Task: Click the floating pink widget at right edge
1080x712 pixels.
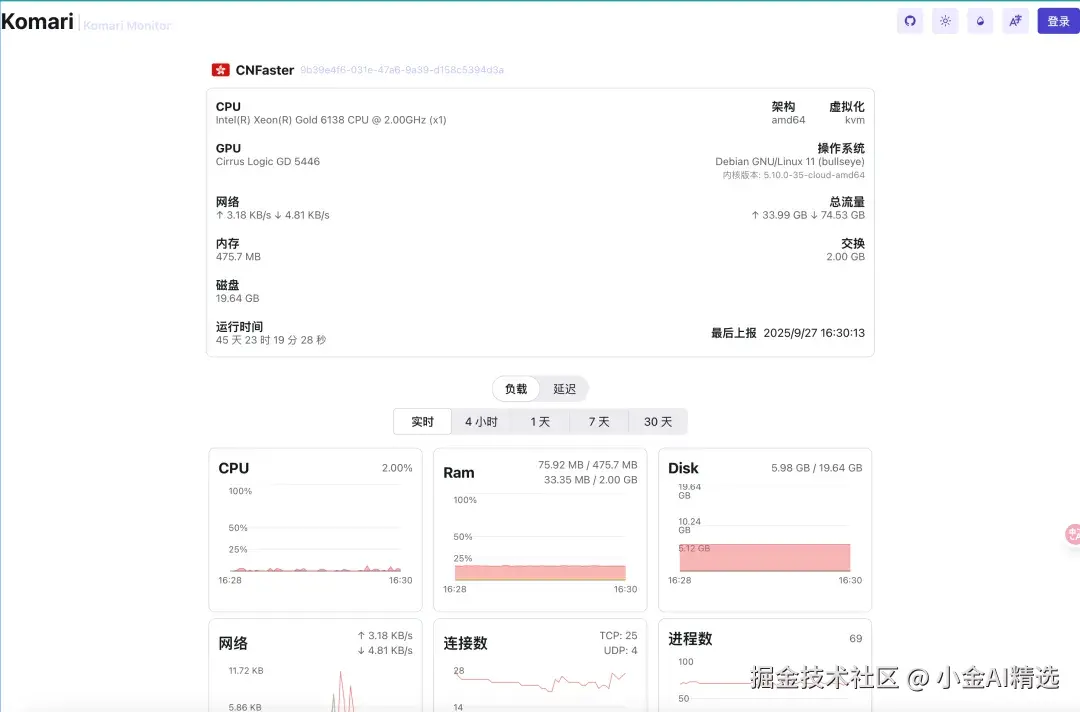Action: (x=1072, y=534)
